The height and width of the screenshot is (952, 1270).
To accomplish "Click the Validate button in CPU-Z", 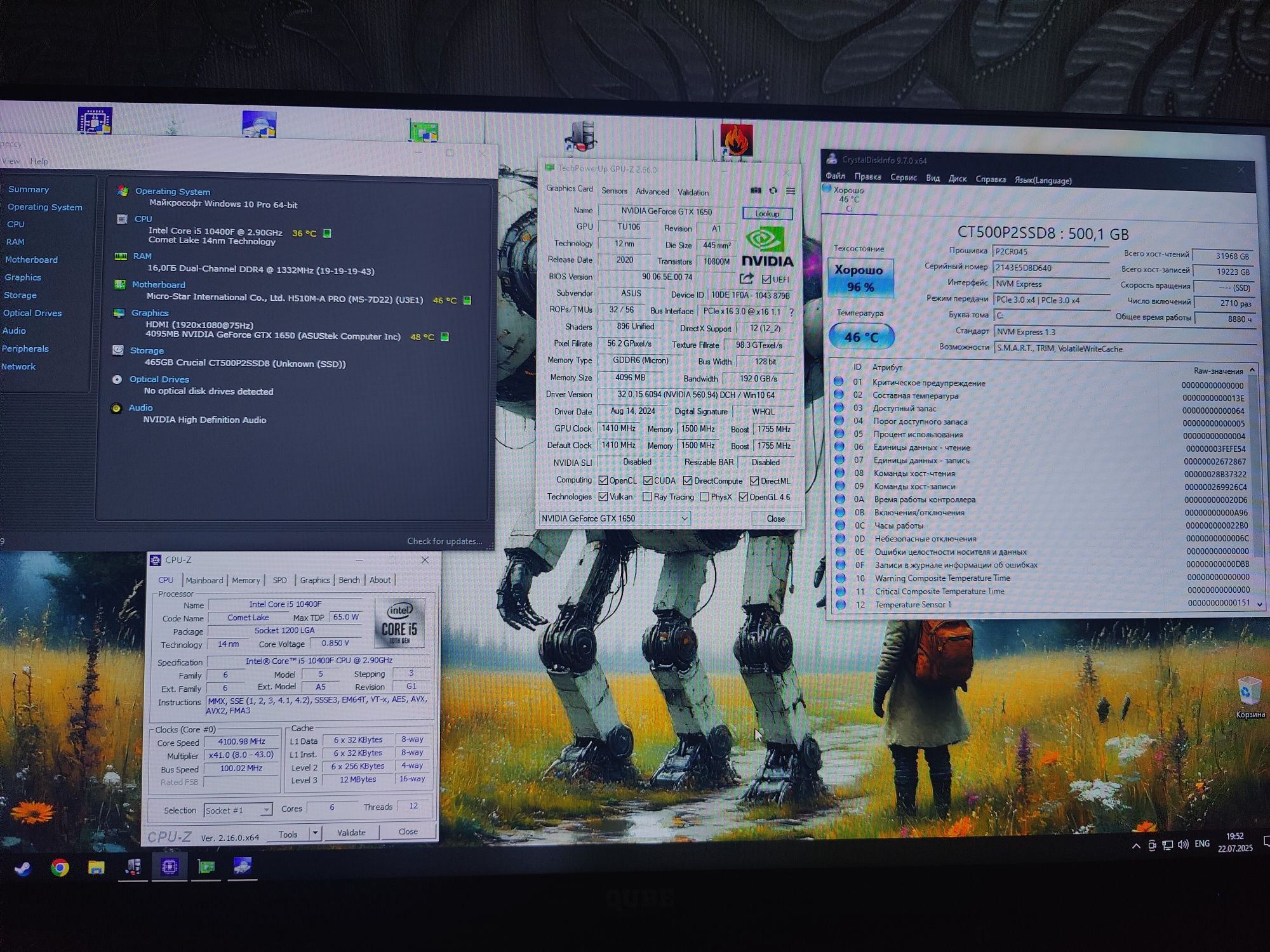I will coord(351,833).
